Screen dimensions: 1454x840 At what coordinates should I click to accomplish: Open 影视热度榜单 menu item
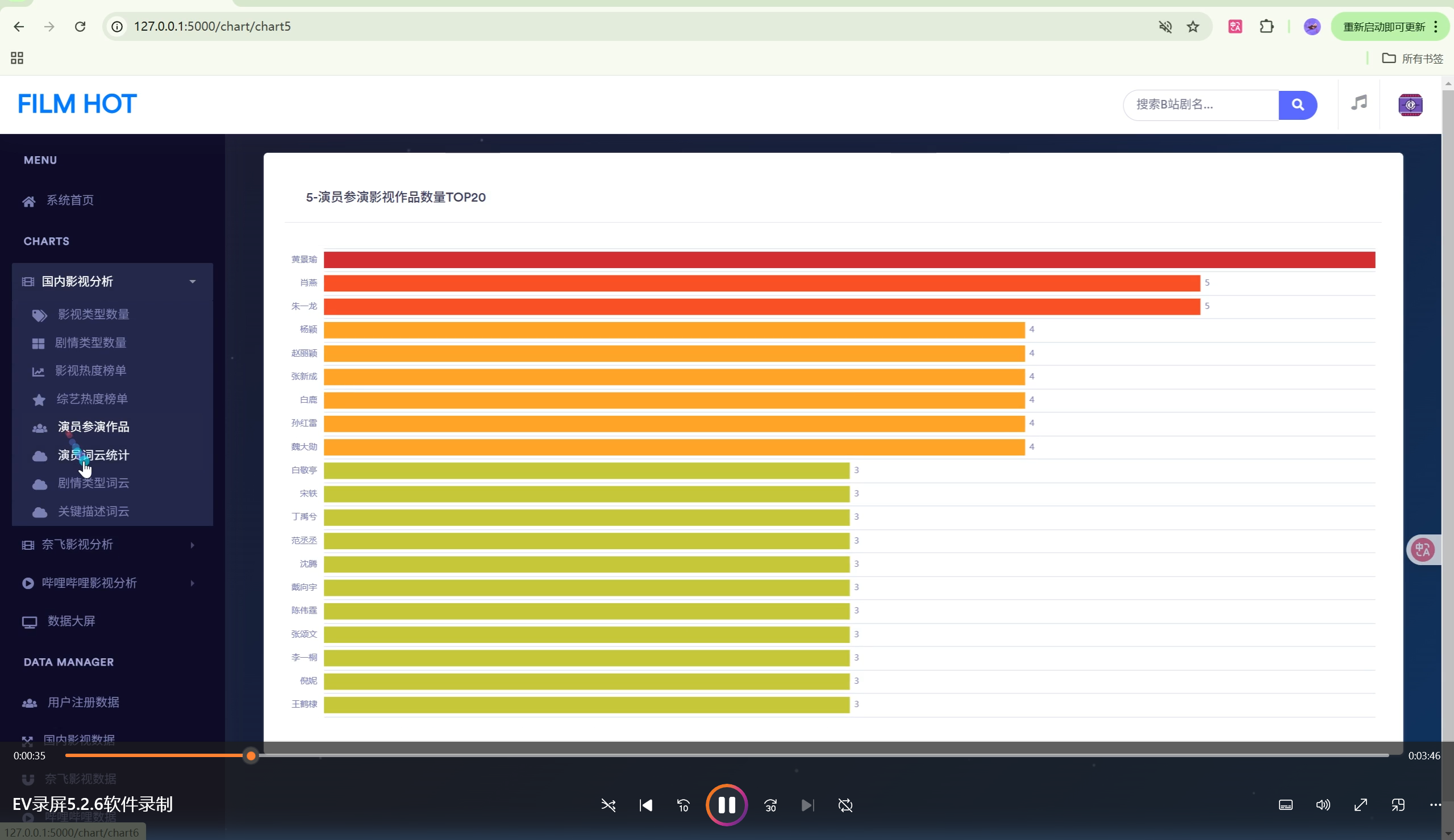[90, 370]
